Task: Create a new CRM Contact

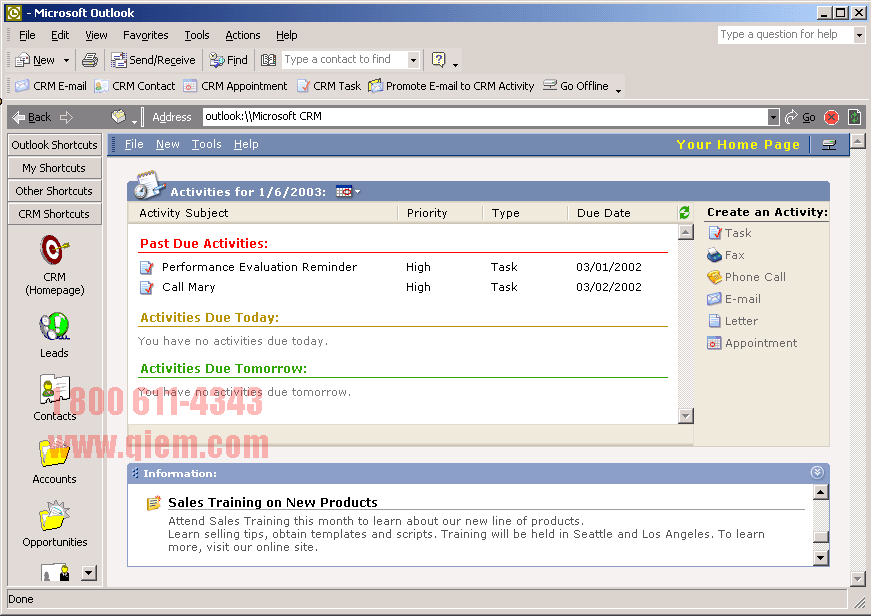Action: coord(135,86)
